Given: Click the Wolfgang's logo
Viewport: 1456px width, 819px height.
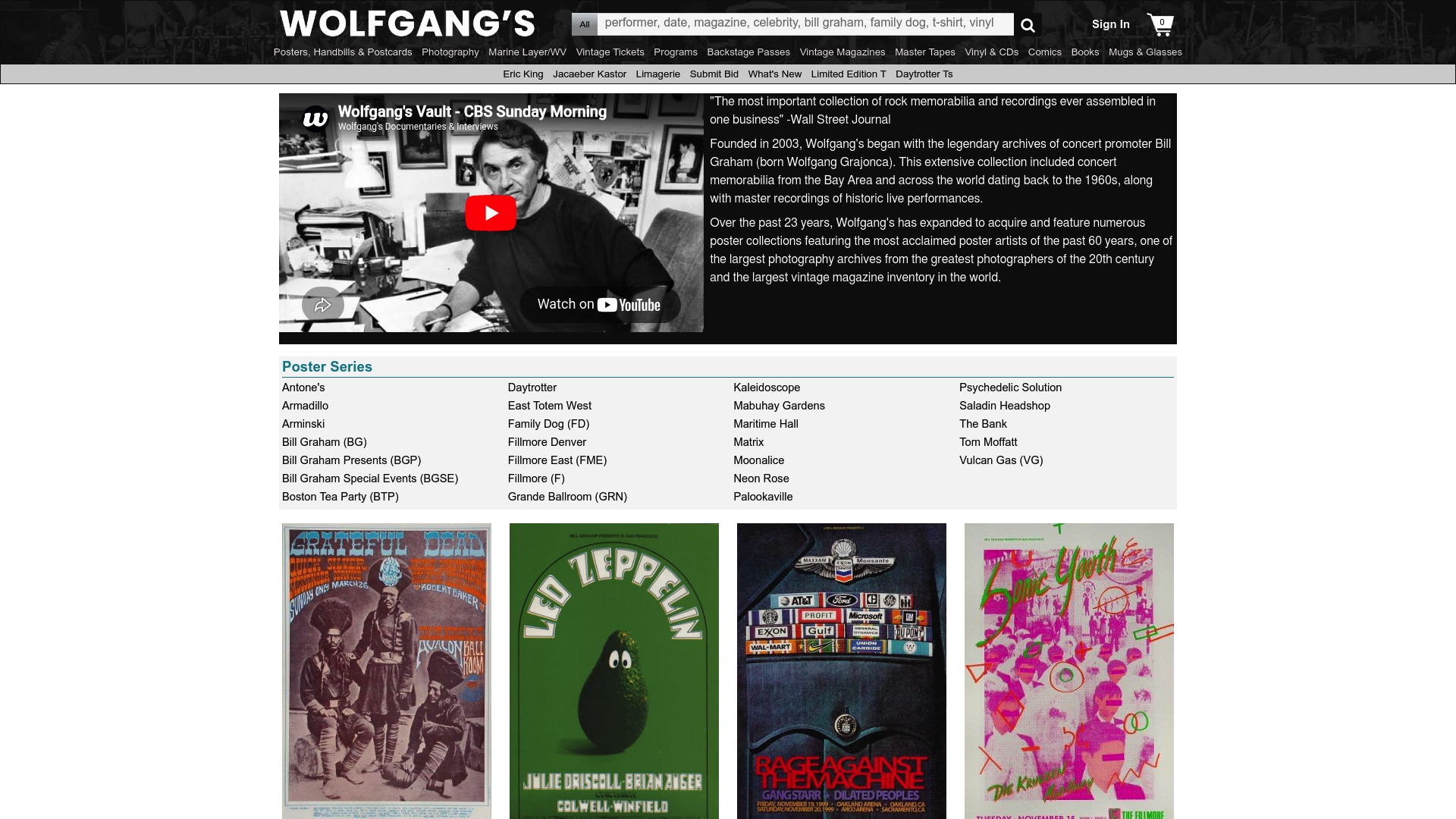Looking at the screenshot, I should (x=407, y=24).
